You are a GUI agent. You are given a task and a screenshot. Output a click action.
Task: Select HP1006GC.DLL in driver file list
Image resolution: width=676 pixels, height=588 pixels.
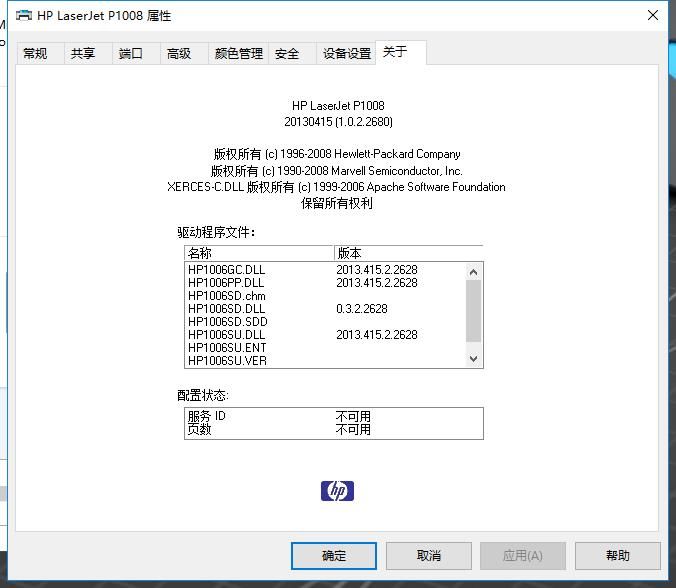226,270
